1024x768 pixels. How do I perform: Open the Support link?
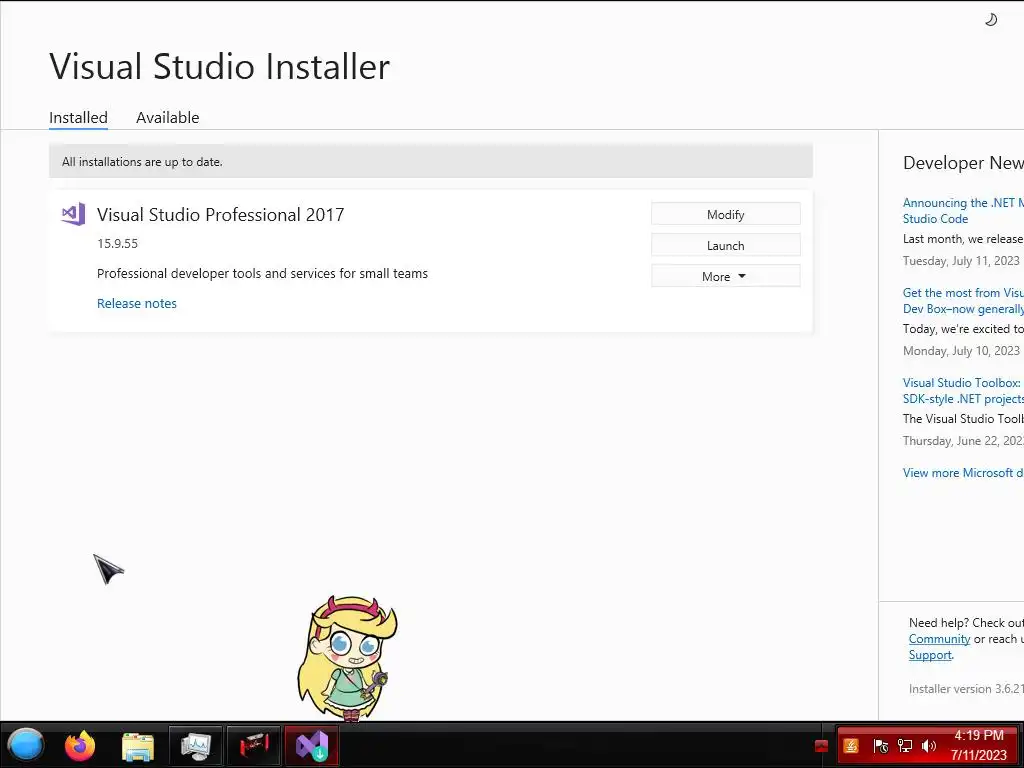point(930,655)
